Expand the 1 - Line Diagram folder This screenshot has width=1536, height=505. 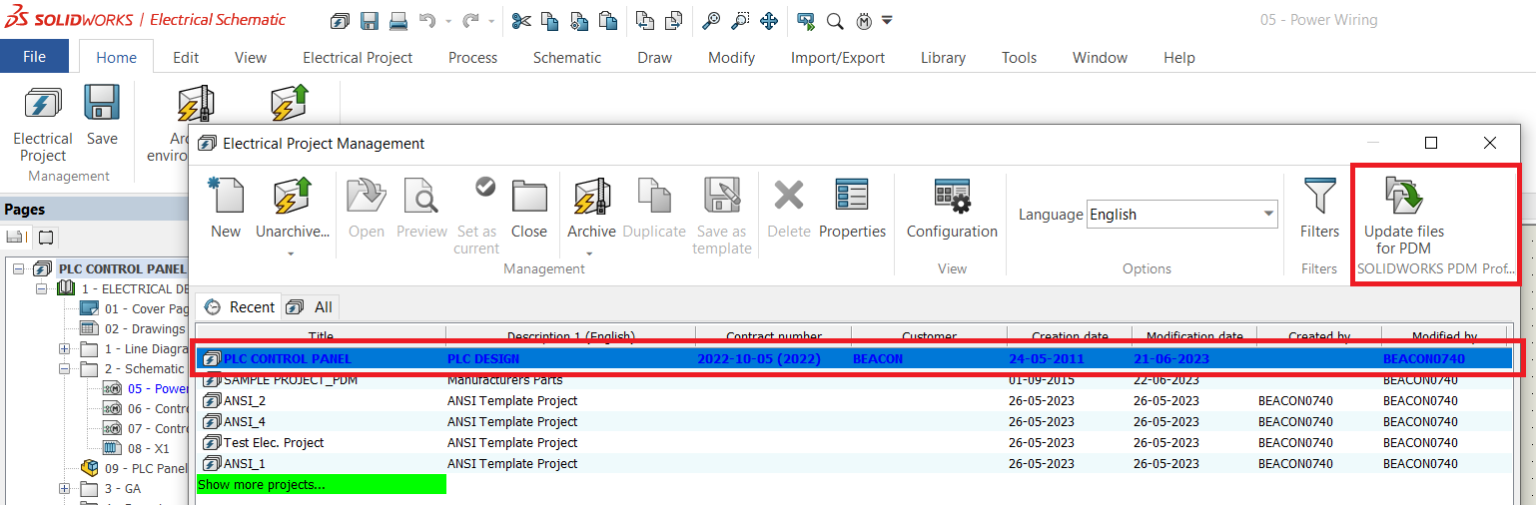click(x=65, y=348)
